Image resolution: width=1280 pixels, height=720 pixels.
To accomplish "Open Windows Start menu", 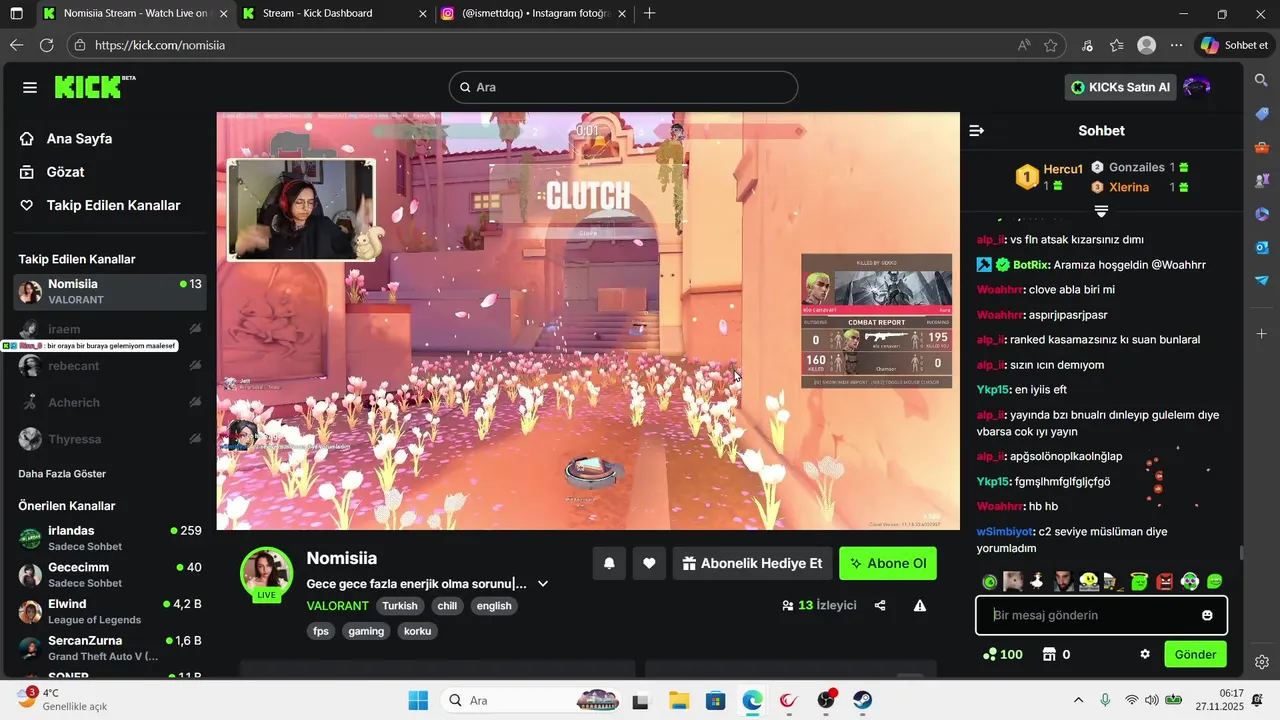I will point(418,700).
